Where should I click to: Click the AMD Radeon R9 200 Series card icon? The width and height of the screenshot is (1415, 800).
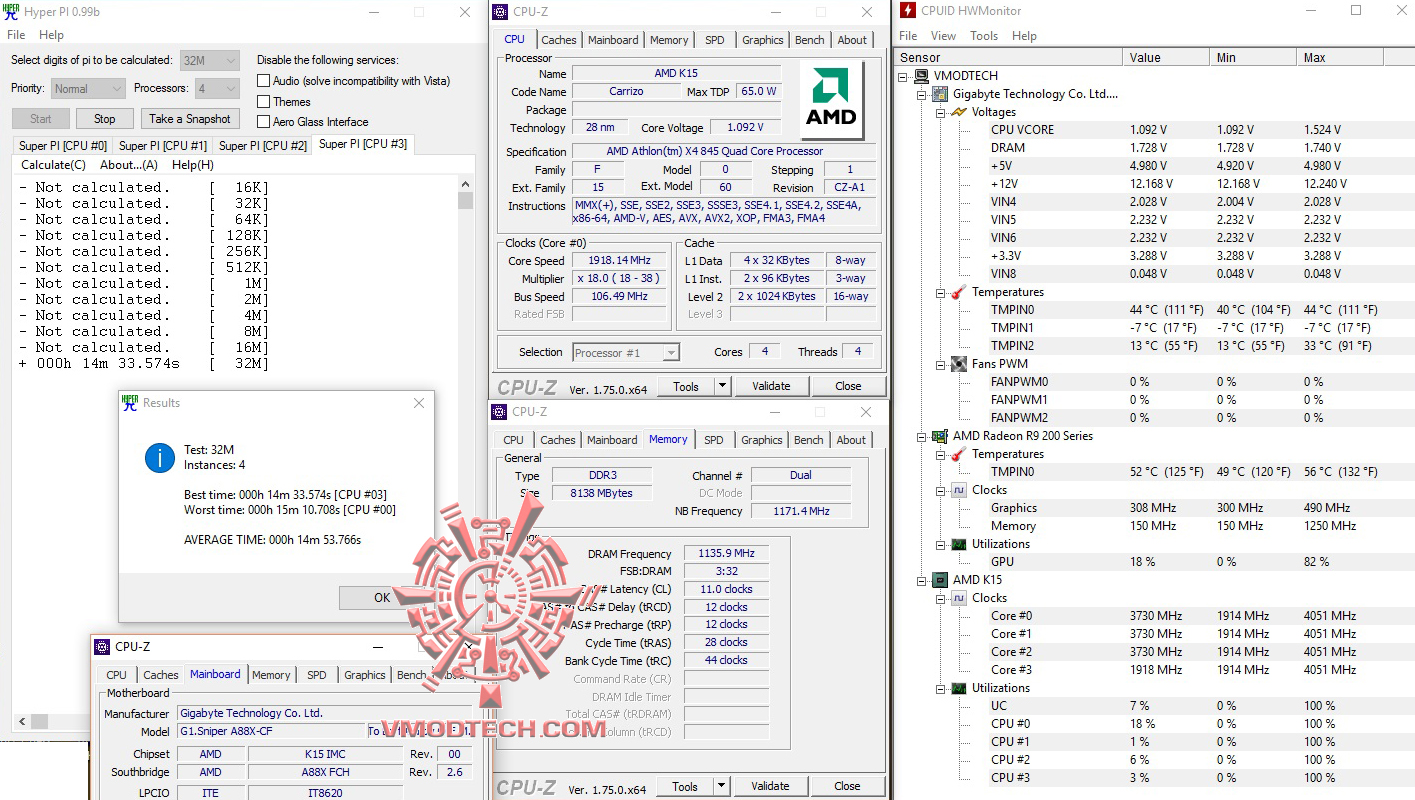(x=941, y=436)
